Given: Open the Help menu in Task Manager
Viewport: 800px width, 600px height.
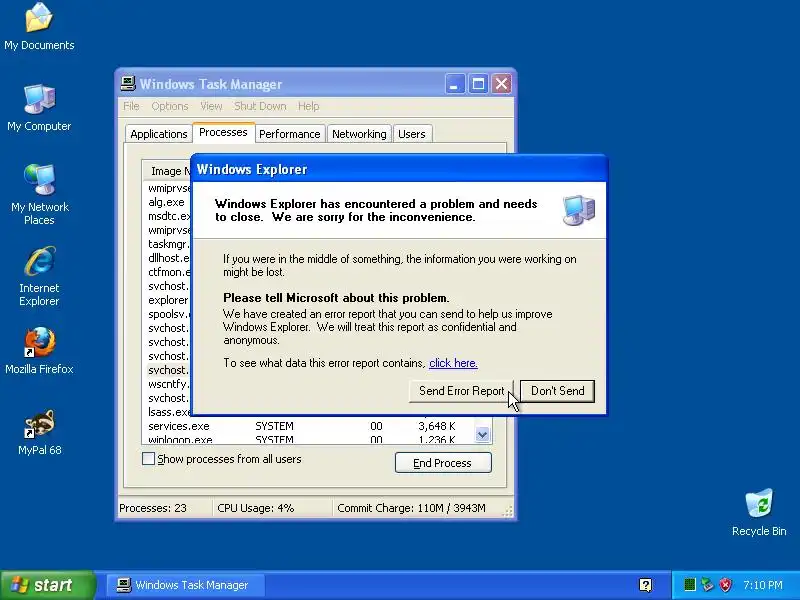Looking at the screenshot, I should click(309, 106).
